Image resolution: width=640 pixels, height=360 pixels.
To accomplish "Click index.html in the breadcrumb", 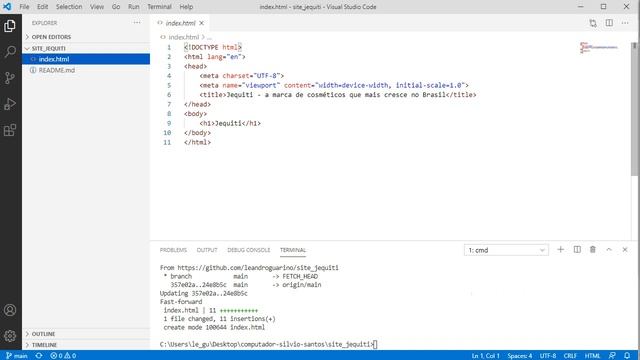I will click(x=184, y=37).
